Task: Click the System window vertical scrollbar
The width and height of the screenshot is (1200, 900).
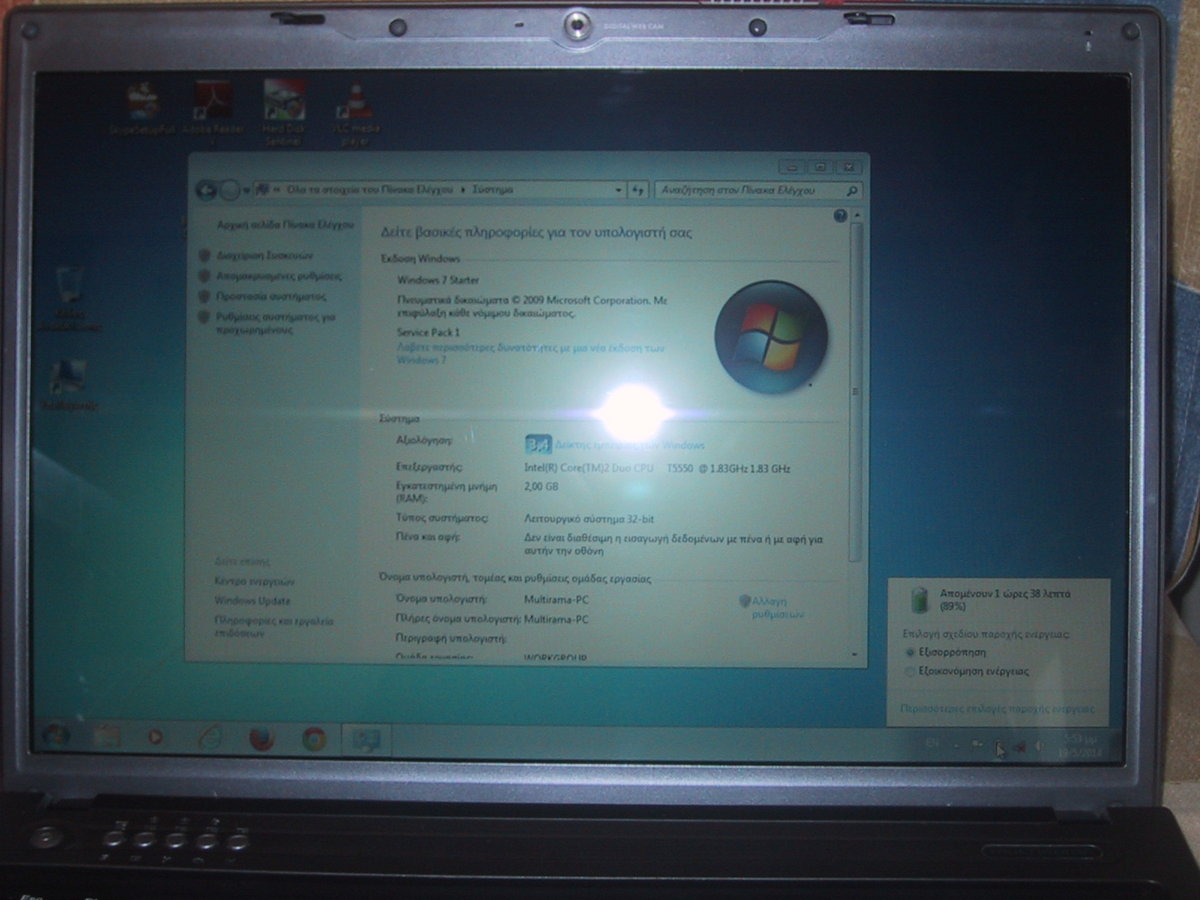Action: pyautogui.click(x=854, y=390)
